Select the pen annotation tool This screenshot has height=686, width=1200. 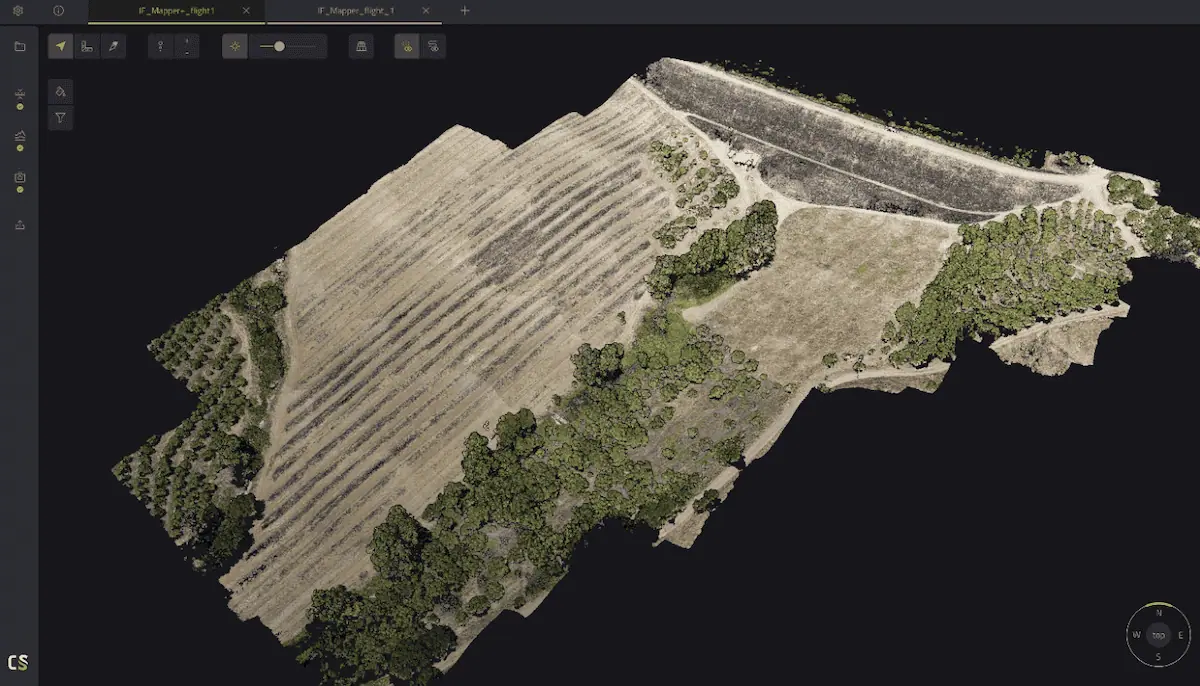[x=113, y=47]
